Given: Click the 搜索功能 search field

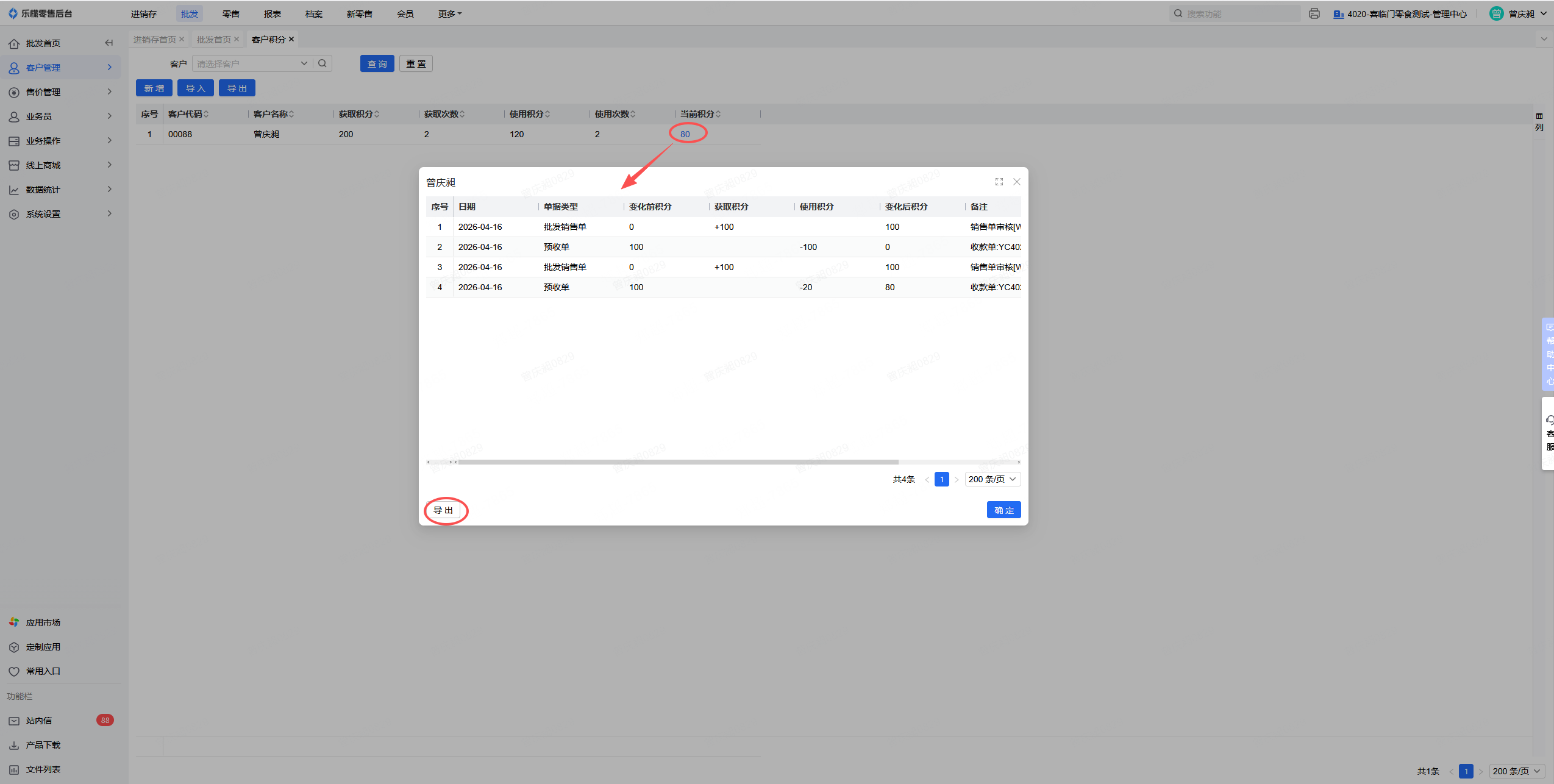Looking at the screenshot, I should (x=1238, y=13).
